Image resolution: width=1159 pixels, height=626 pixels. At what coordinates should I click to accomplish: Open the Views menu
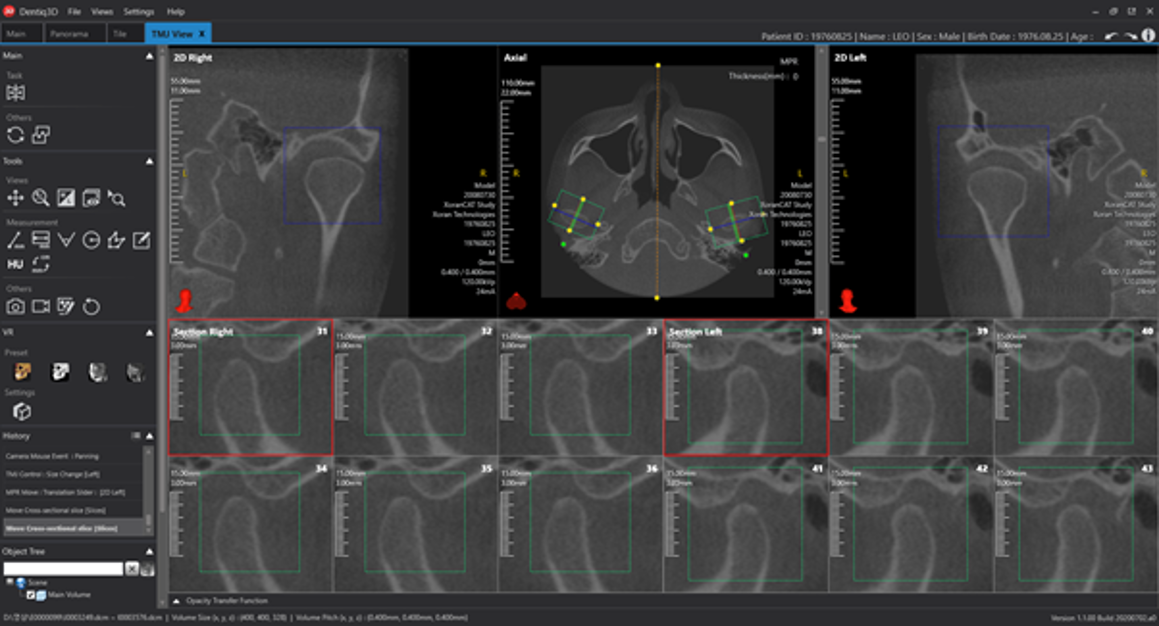tap(102, 12)
